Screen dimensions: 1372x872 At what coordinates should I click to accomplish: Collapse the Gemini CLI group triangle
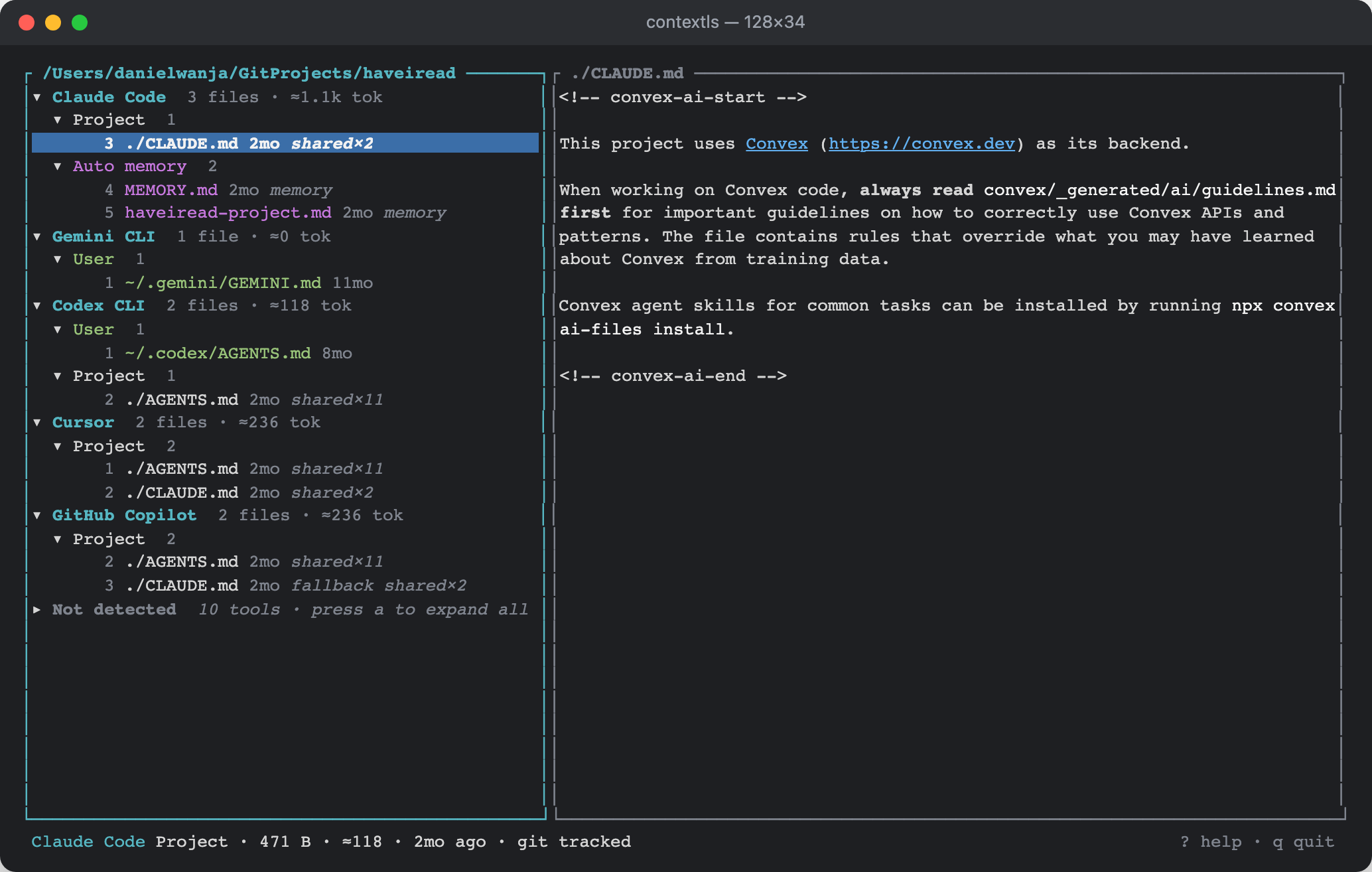coord(37,237)
